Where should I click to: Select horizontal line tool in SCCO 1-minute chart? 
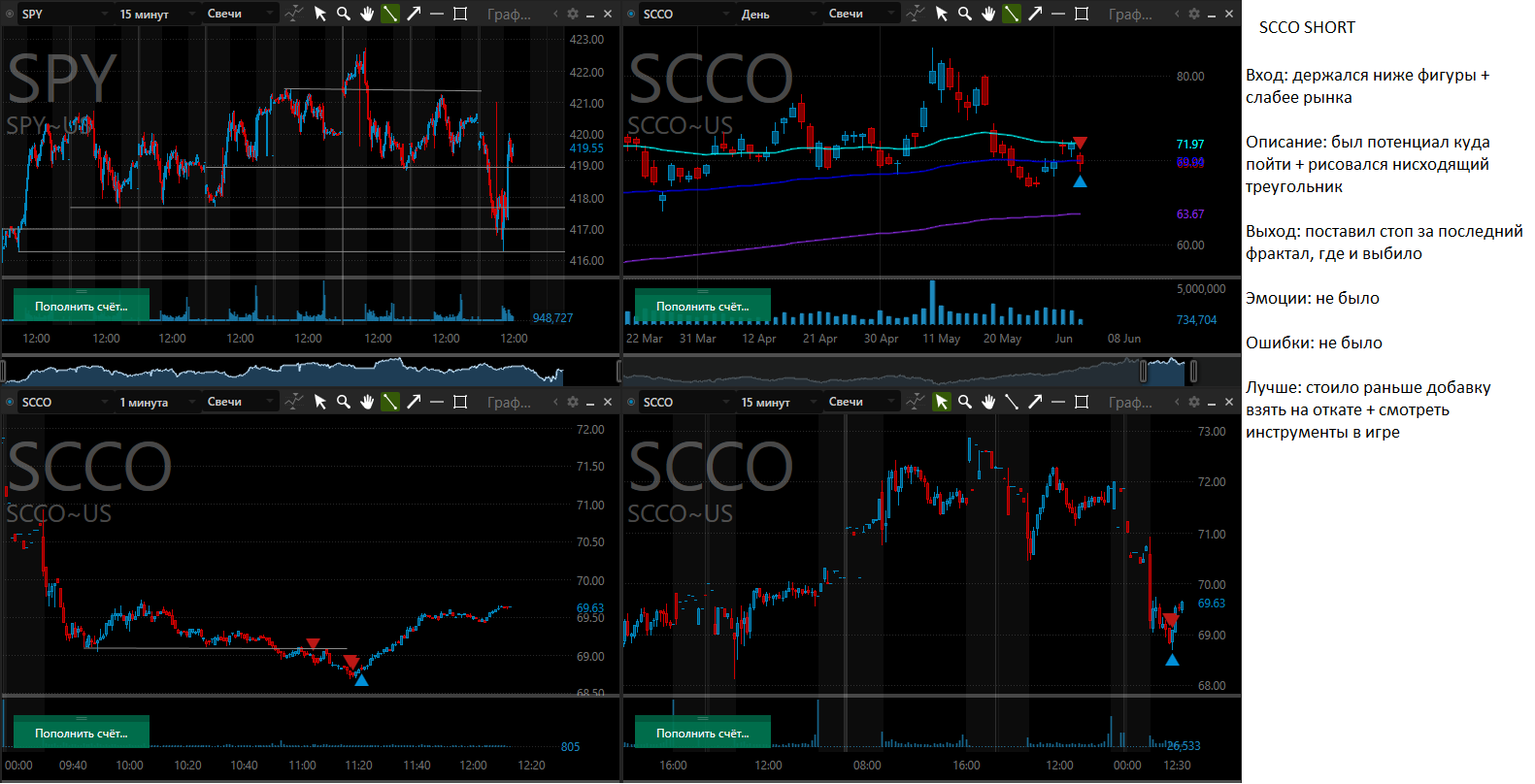coord(437,402)
